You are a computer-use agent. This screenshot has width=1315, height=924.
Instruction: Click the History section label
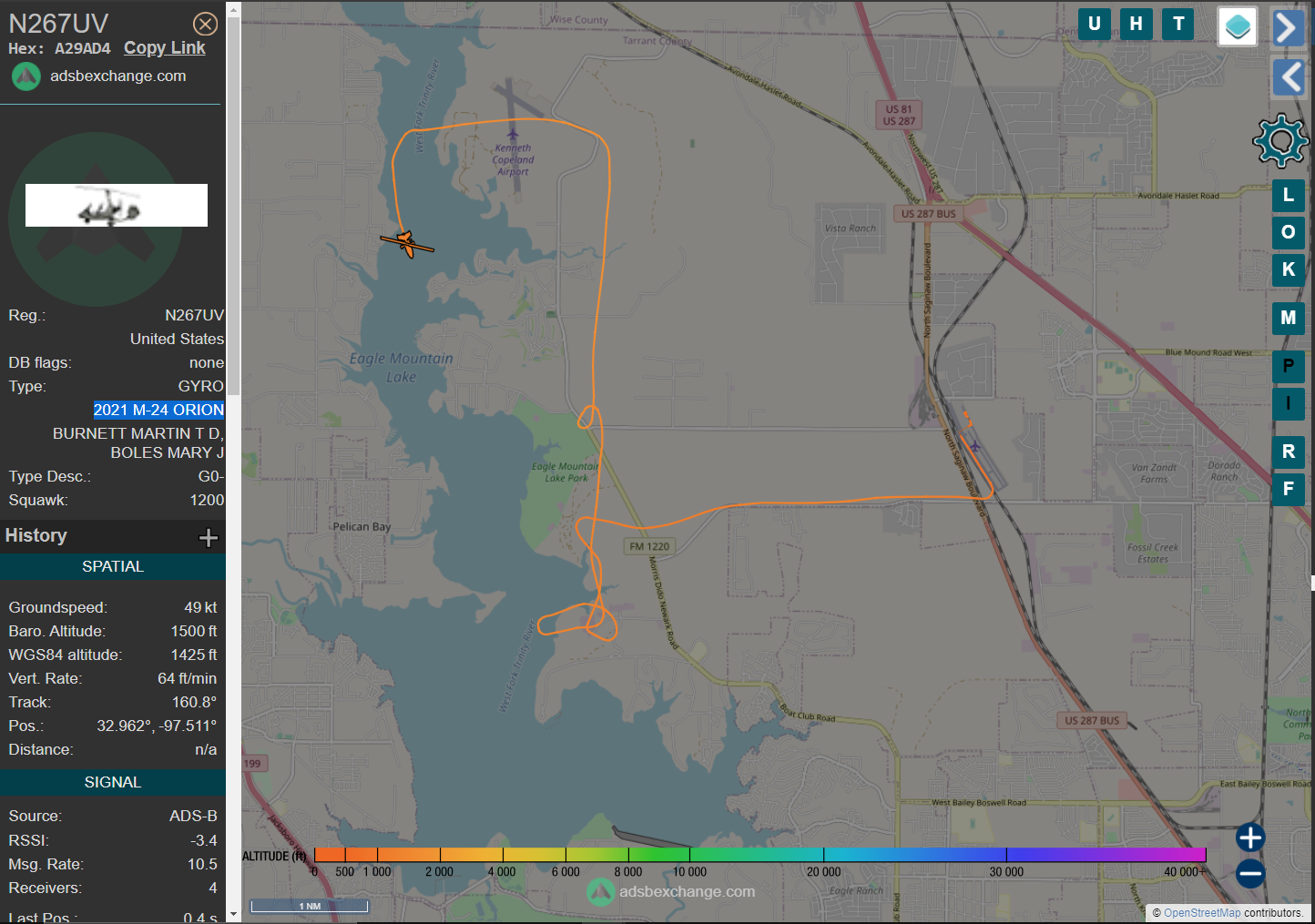click(36, 535)
